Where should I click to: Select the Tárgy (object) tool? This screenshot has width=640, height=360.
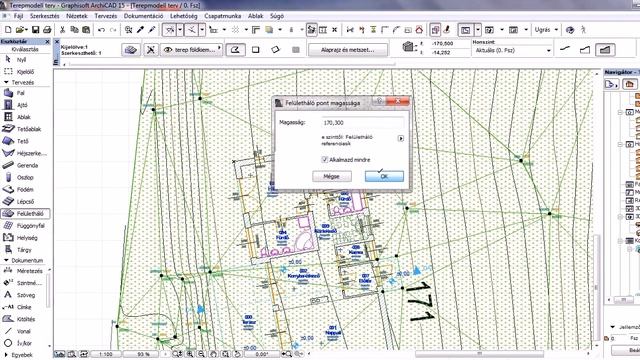point(25,250)
